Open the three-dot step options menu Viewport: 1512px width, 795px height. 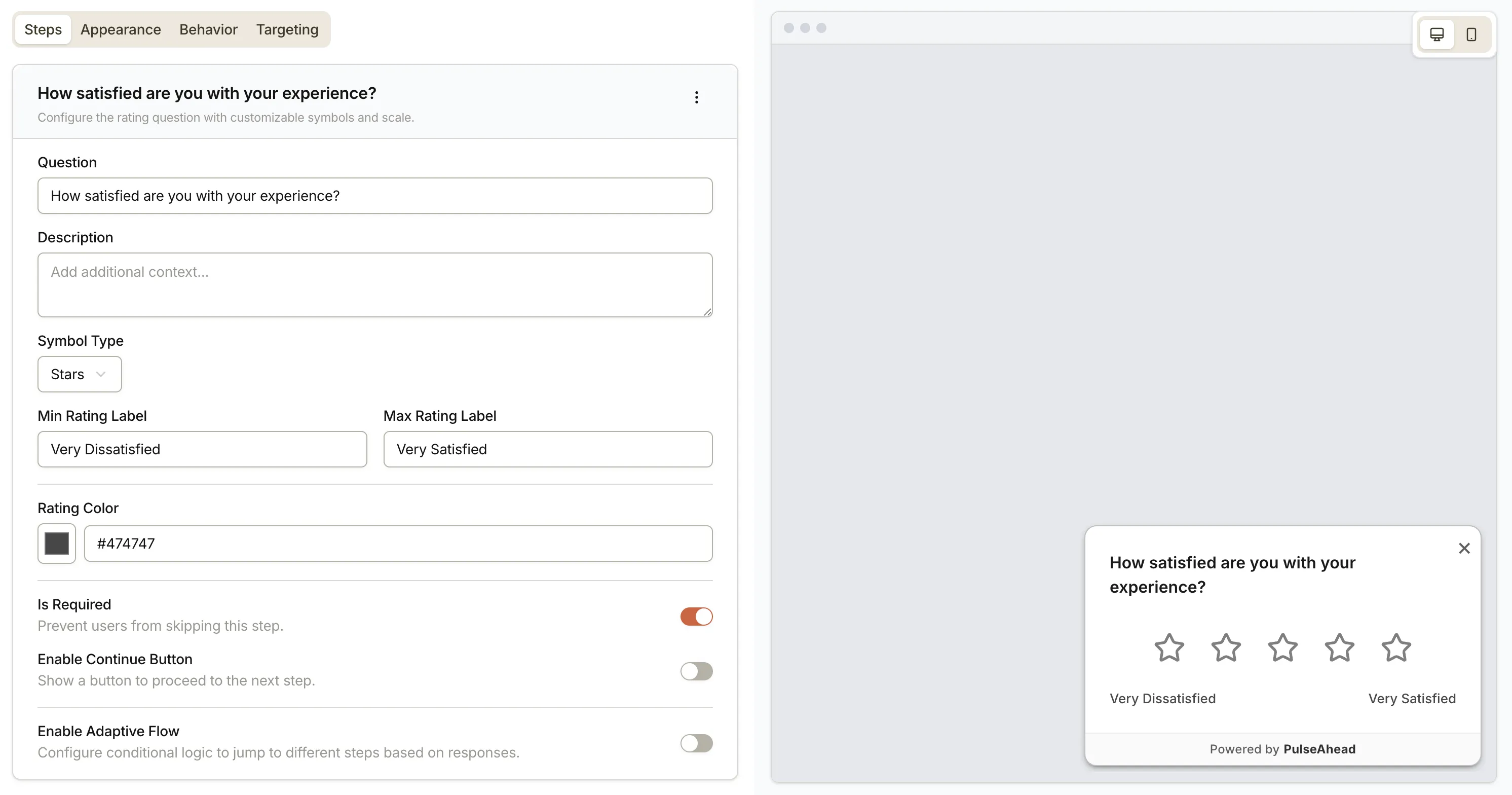tap(696, 97)
